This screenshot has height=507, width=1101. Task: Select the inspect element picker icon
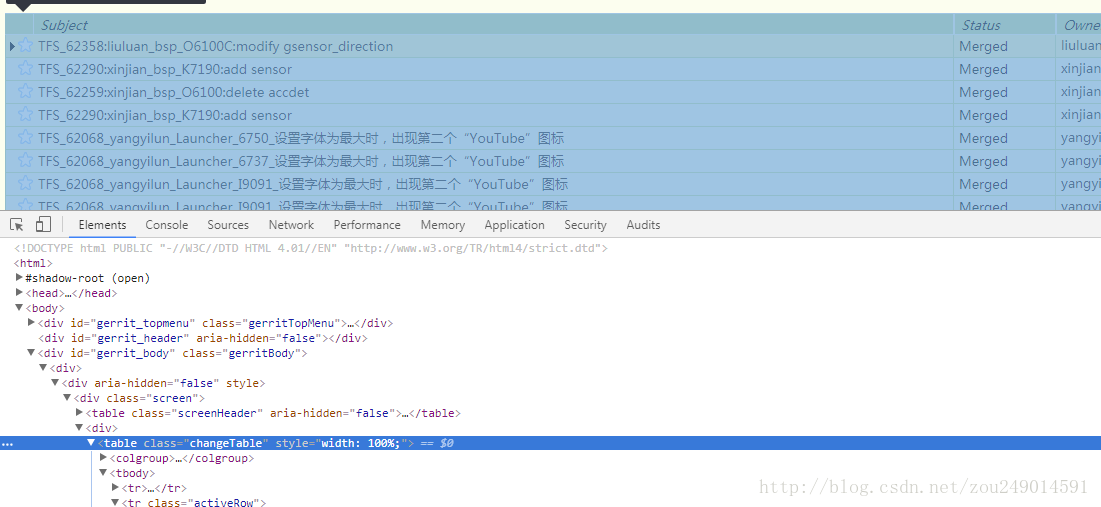tap(17, 225)
